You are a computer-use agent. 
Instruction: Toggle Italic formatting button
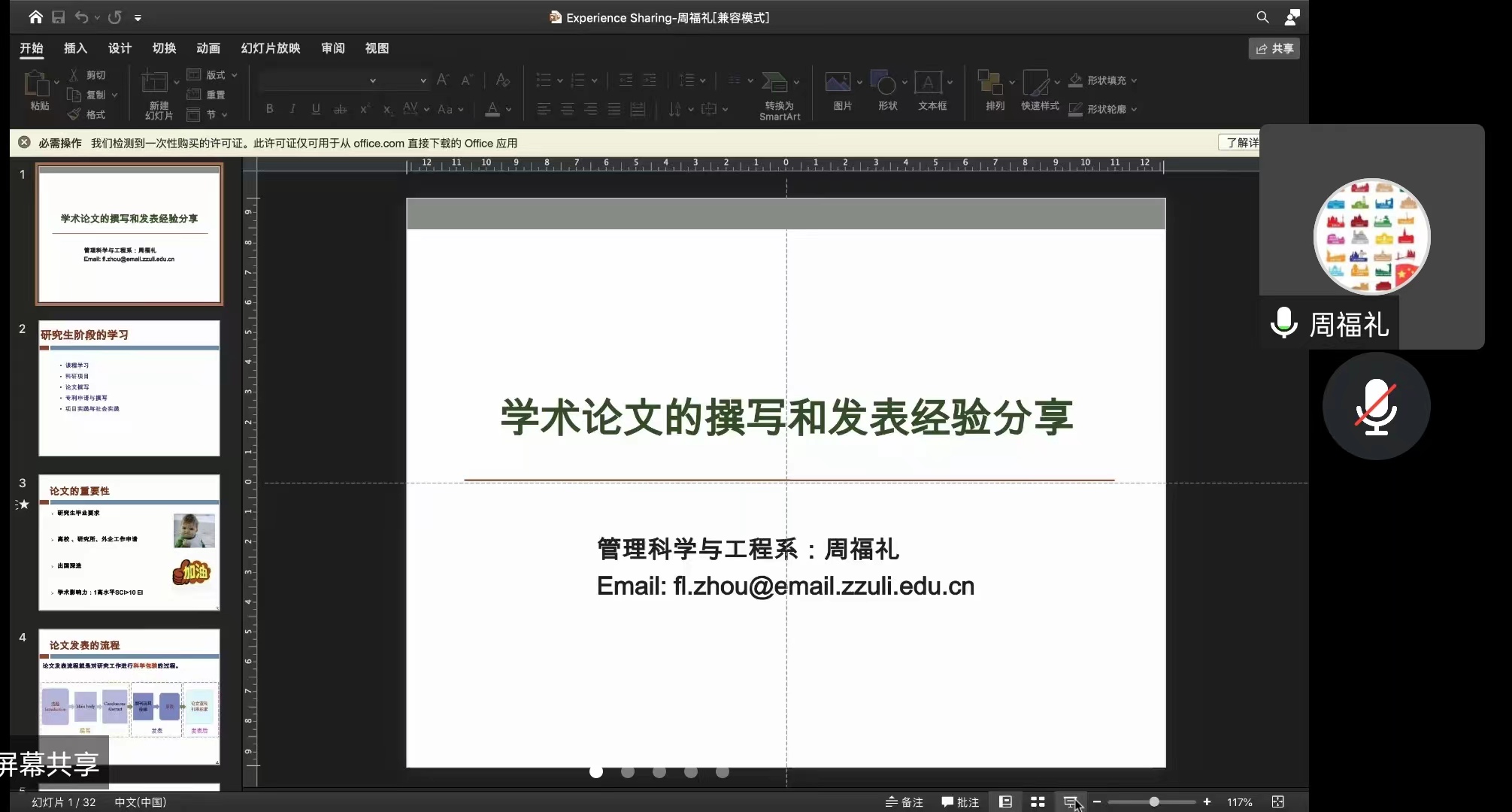tap(292, 109)
